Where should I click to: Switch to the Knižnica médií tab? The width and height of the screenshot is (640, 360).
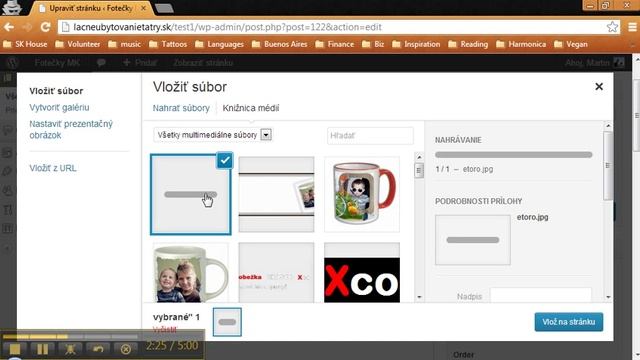click(x=251, y=108)
